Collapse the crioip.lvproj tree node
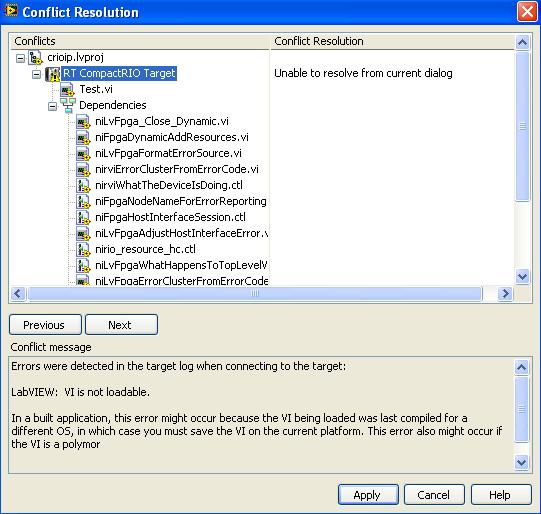Viewport: 541px width, 514px height. (21, 58)
